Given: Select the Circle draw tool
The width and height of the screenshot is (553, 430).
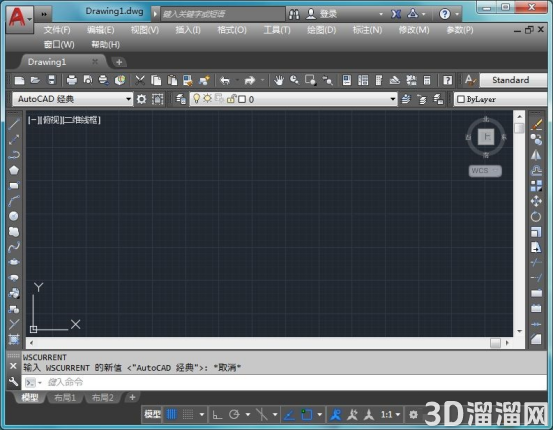Looking at the screenshot, I should [14, 216].
